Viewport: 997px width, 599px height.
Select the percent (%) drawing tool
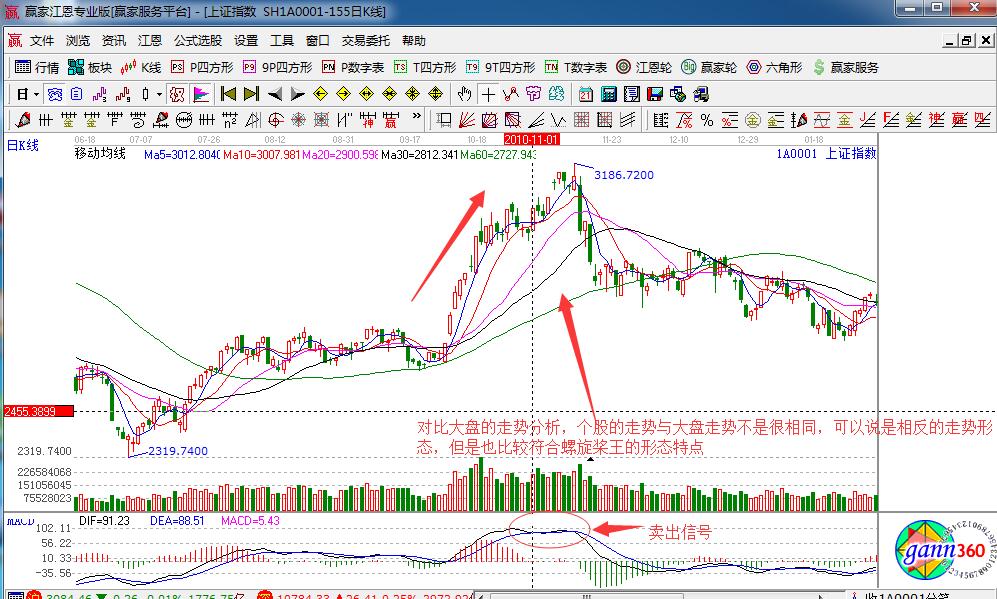pos(706,120)
